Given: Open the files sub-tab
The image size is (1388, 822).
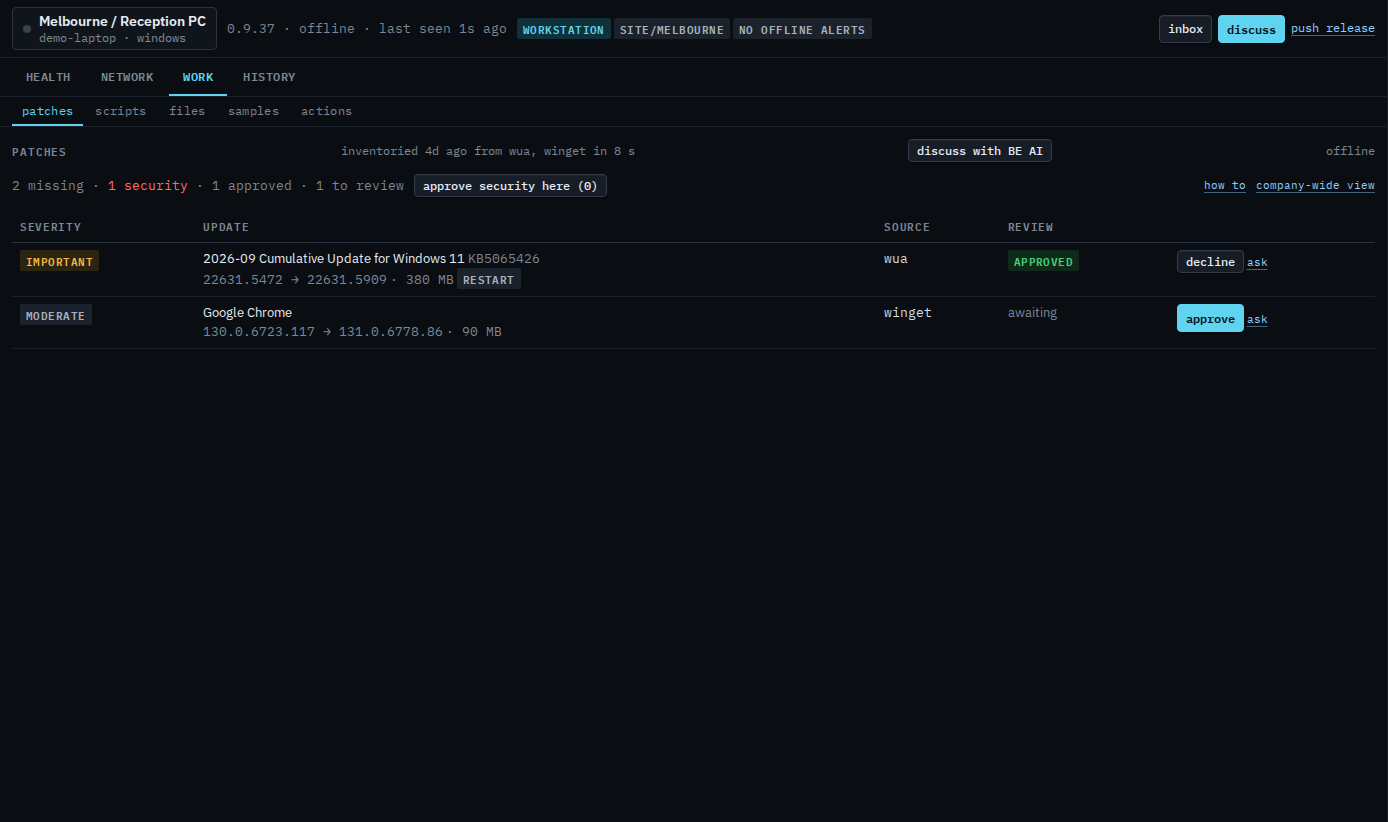Looking at the screenshot, I should pos(187,111).
